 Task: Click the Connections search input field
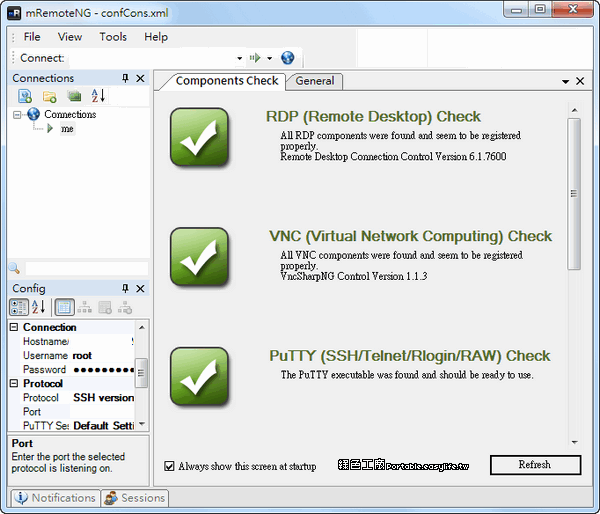click(87, 268)
